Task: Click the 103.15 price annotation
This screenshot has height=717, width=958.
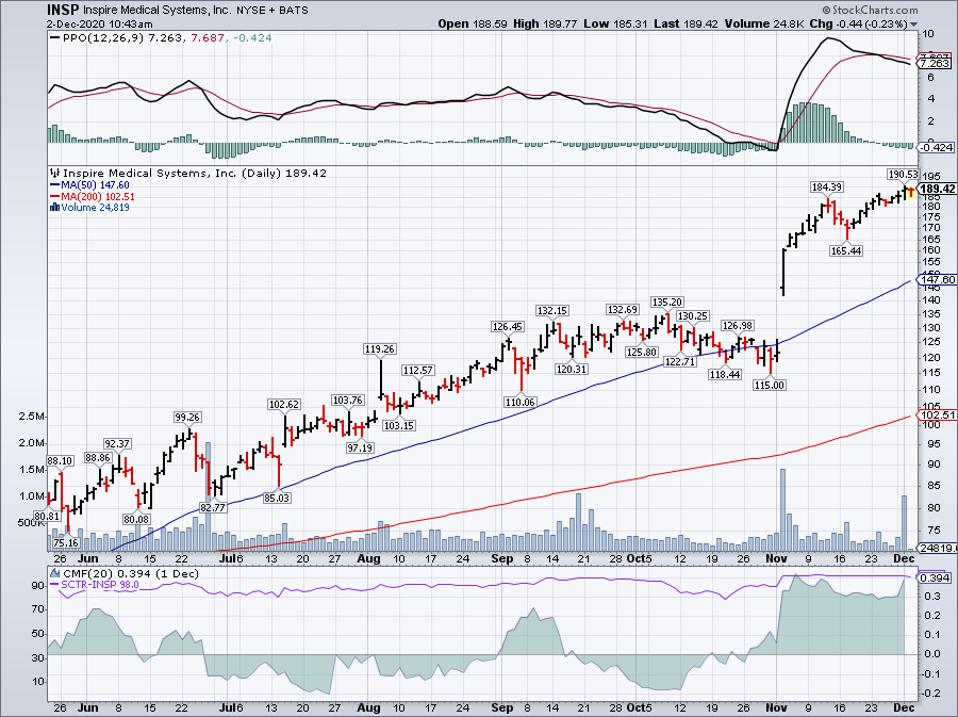Action: [x=398, y=425]
